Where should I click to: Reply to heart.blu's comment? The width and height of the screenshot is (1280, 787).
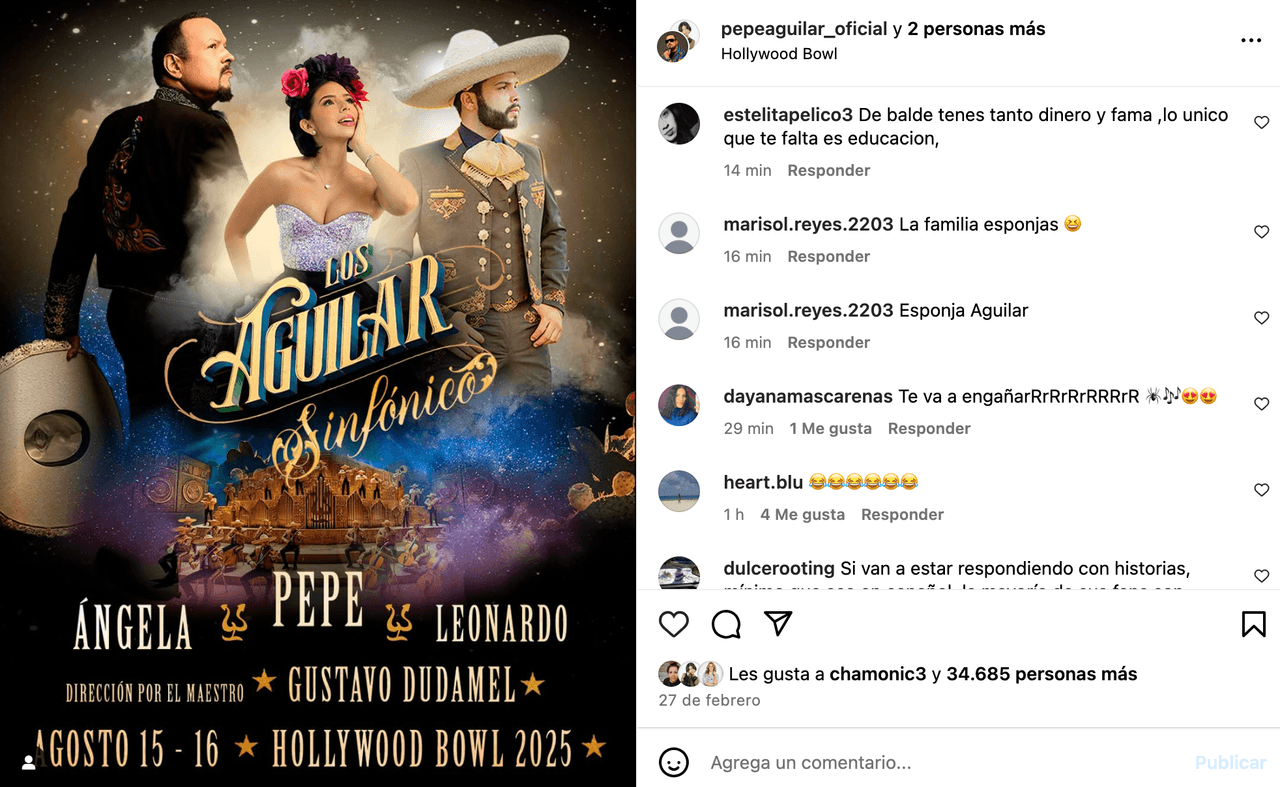click(902, 514)
